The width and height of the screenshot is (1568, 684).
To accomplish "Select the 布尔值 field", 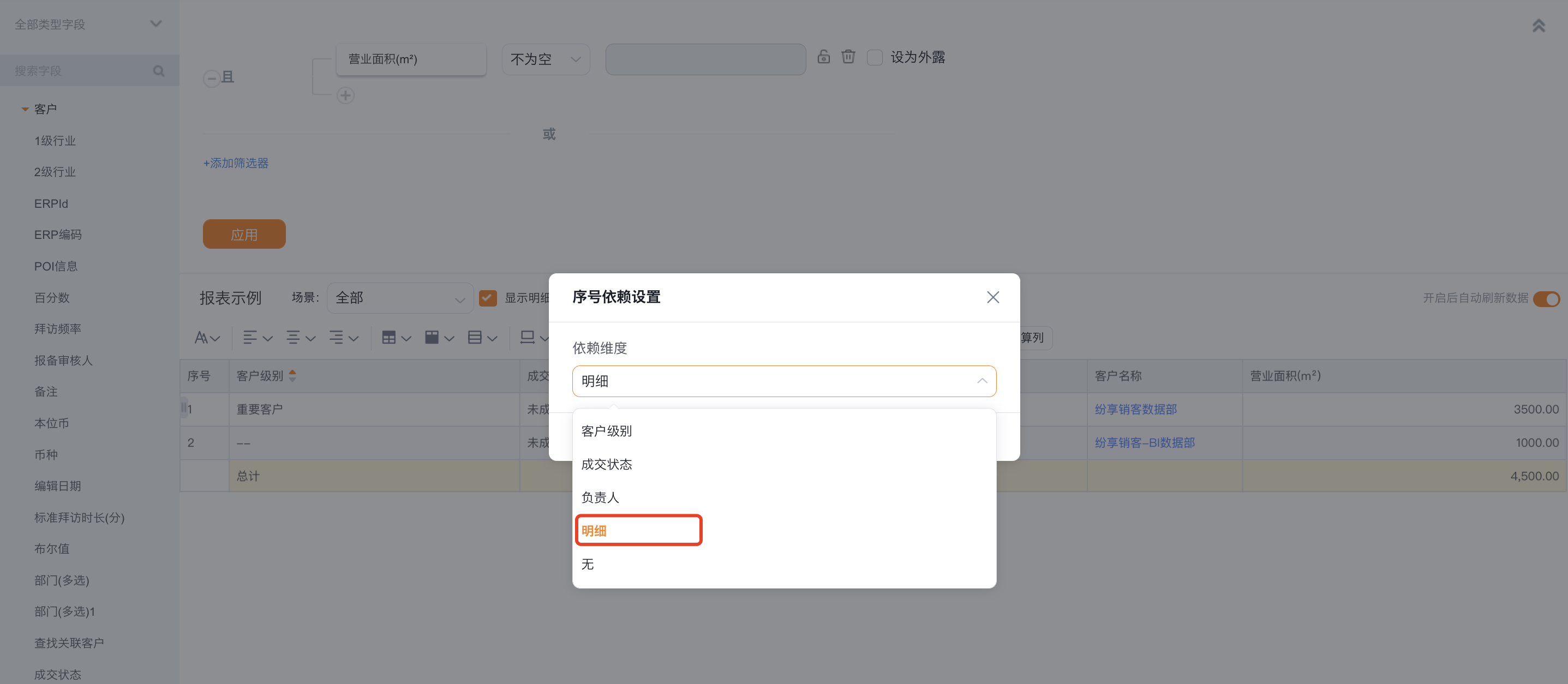I will (52, 549).
